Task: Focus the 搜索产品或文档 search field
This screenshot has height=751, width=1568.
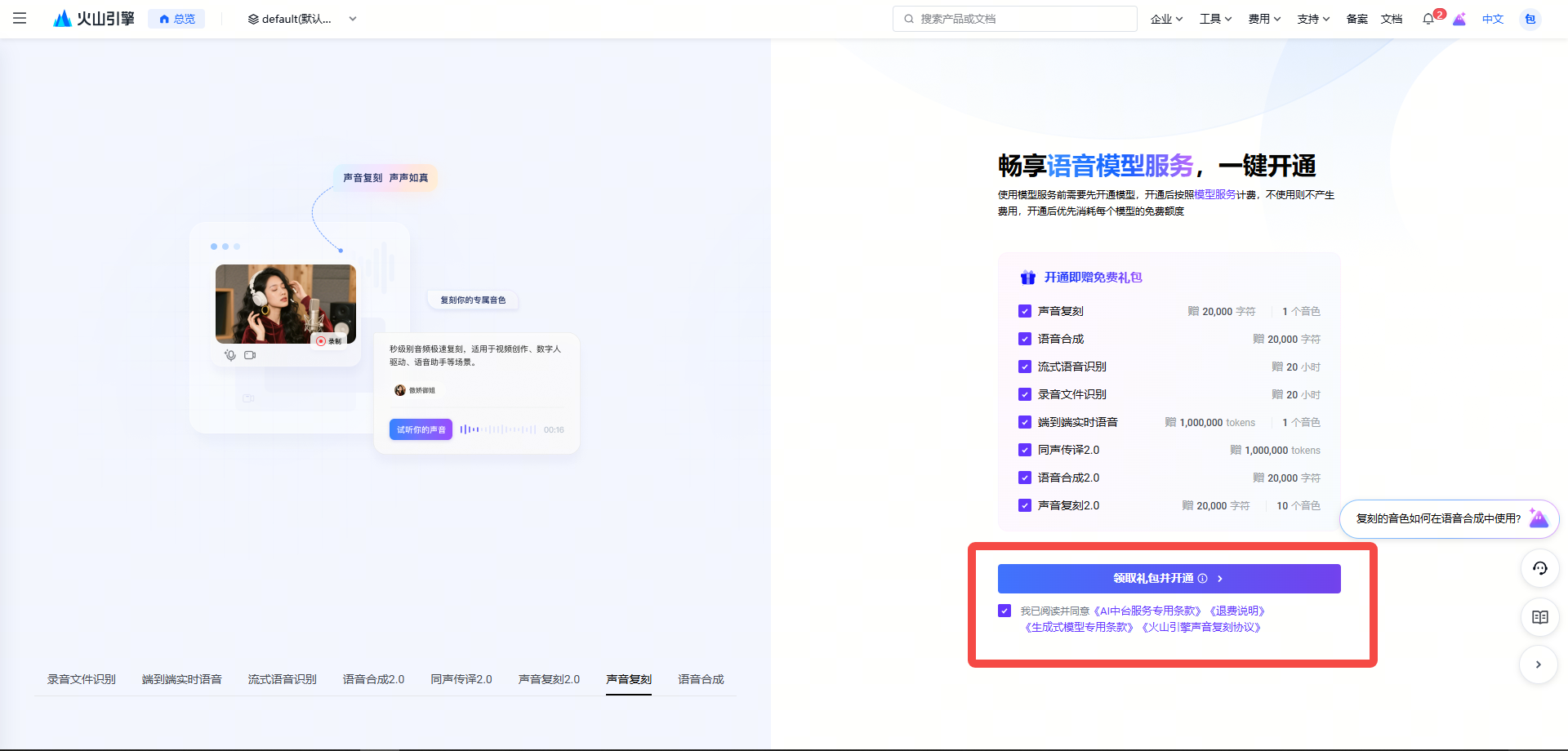Action: (1014, 19)
